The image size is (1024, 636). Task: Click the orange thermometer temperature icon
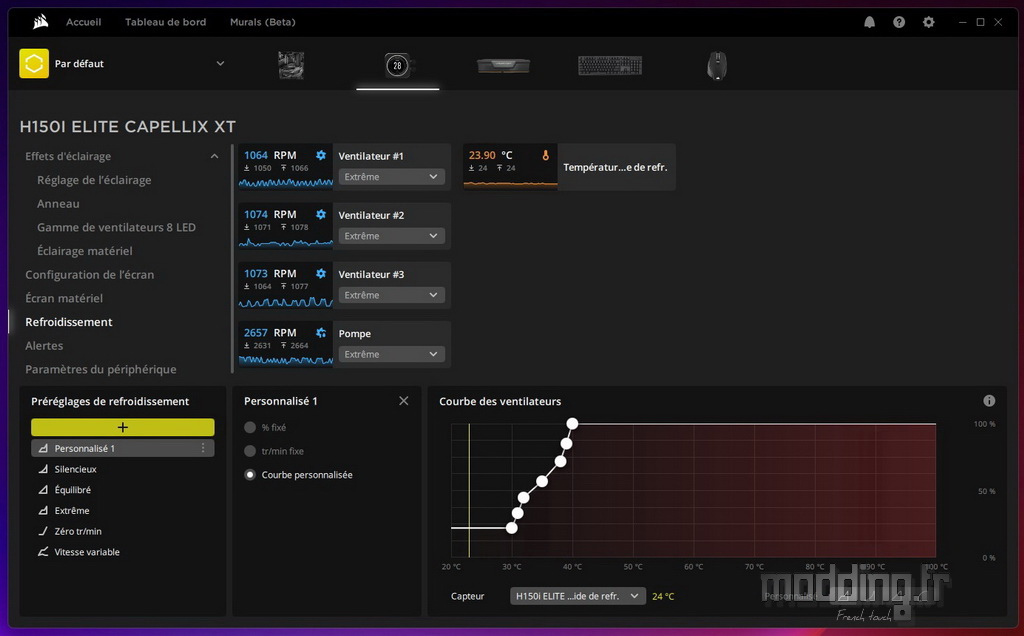545,155
